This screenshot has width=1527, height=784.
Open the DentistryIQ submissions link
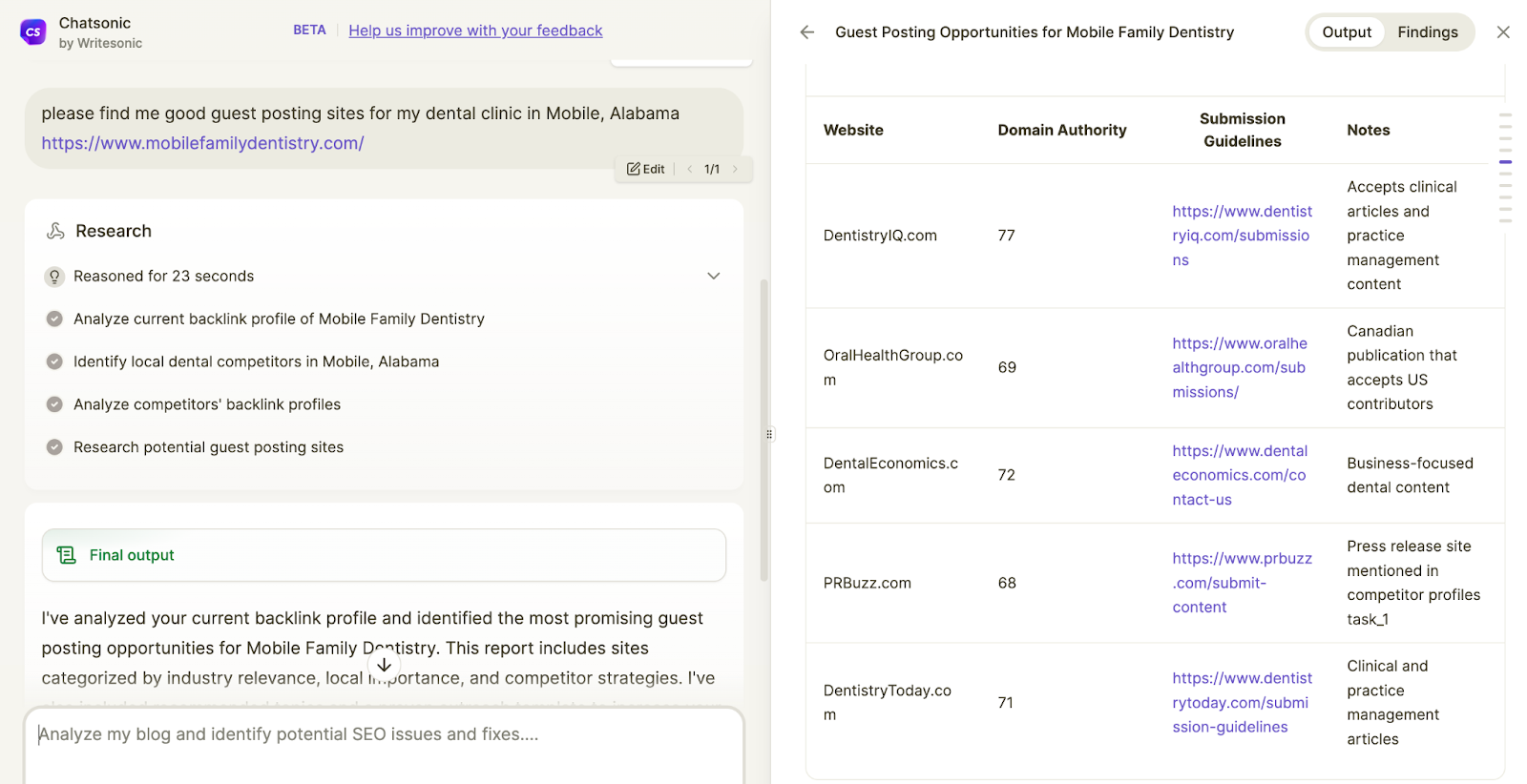pyautogui.click(x=1243, y=236)
